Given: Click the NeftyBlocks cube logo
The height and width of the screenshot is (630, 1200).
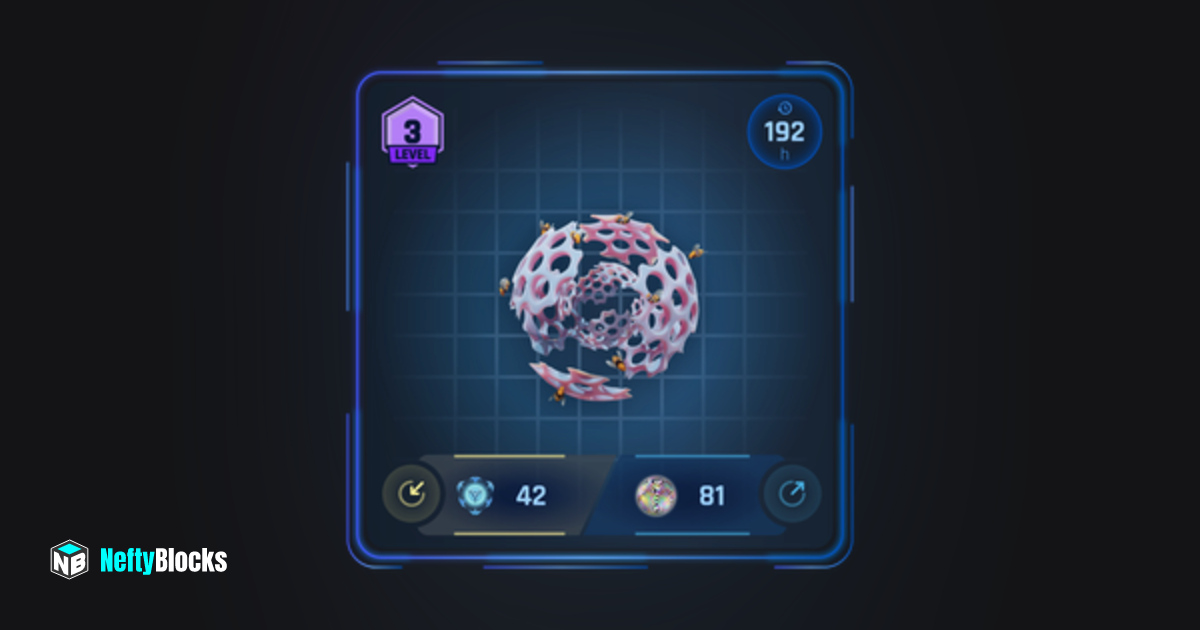Looking at the screenshot, I should (69, 560).
